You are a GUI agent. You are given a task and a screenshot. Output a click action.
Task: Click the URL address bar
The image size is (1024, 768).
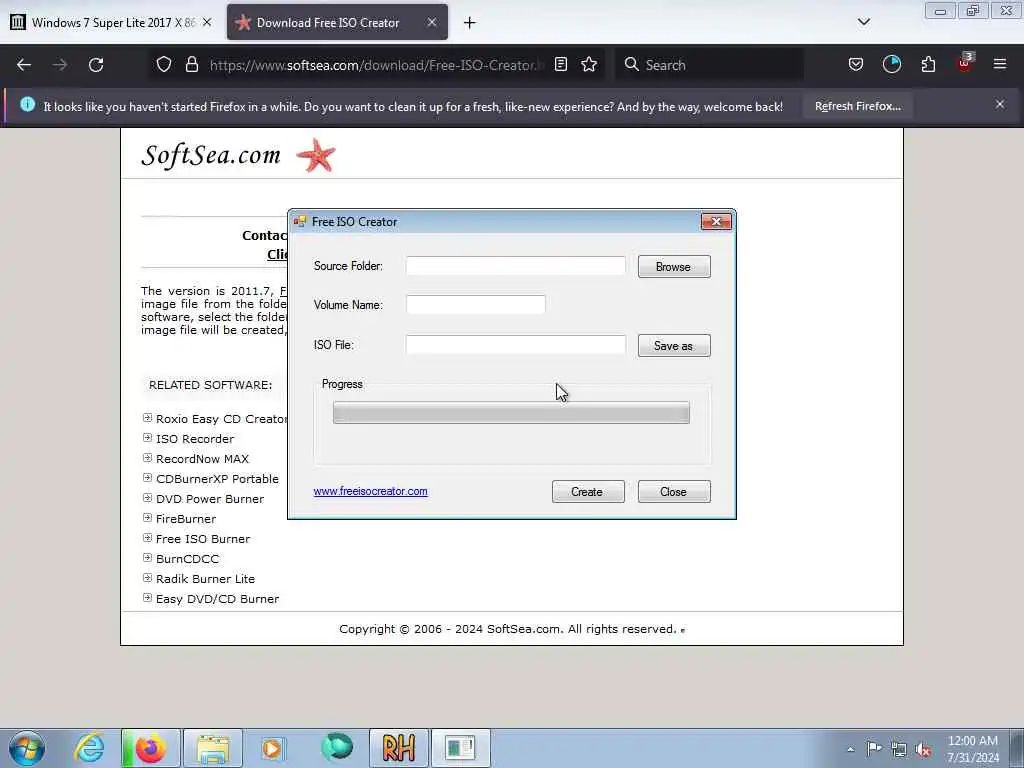[377, 65]
